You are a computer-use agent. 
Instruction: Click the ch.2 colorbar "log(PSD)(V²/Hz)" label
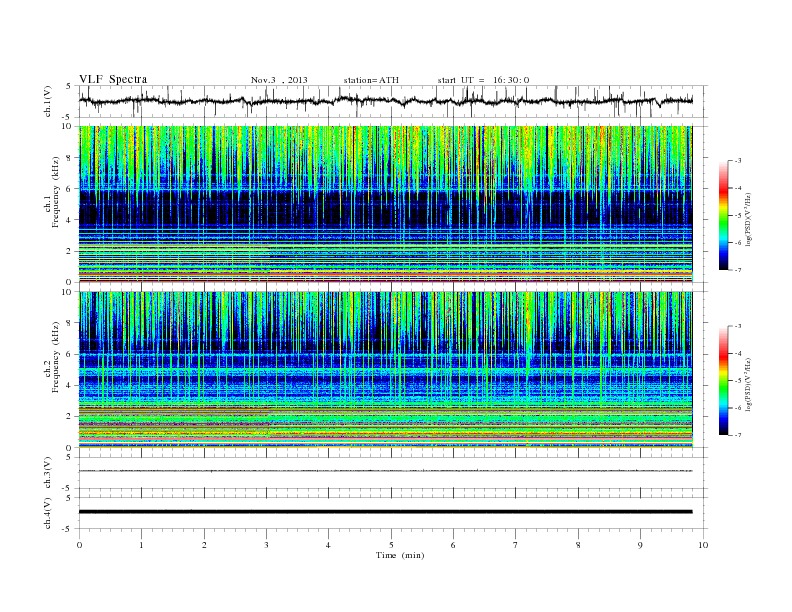tap(750, 383)
